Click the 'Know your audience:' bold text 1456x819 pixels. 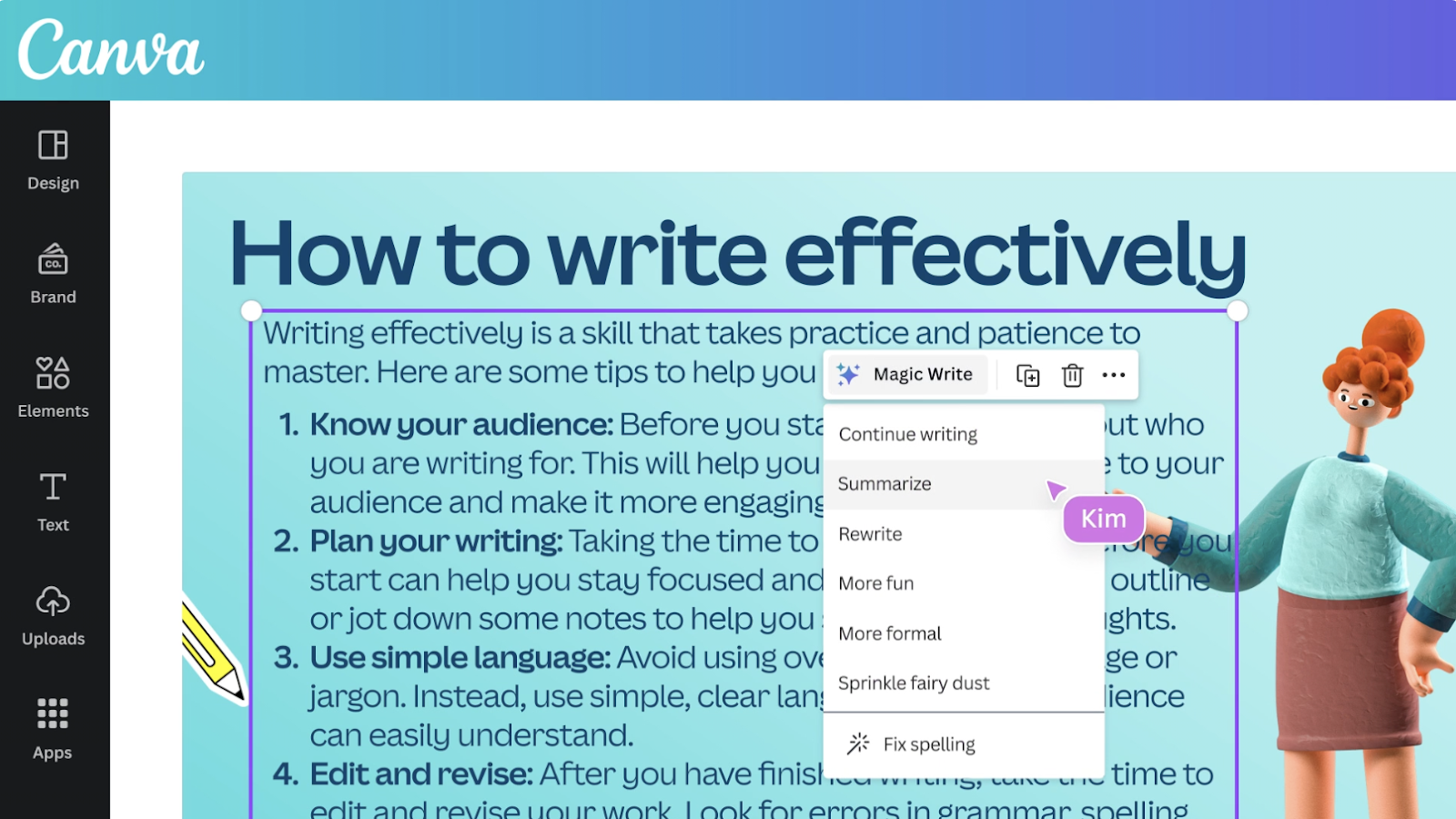click(x=461, y=425)
